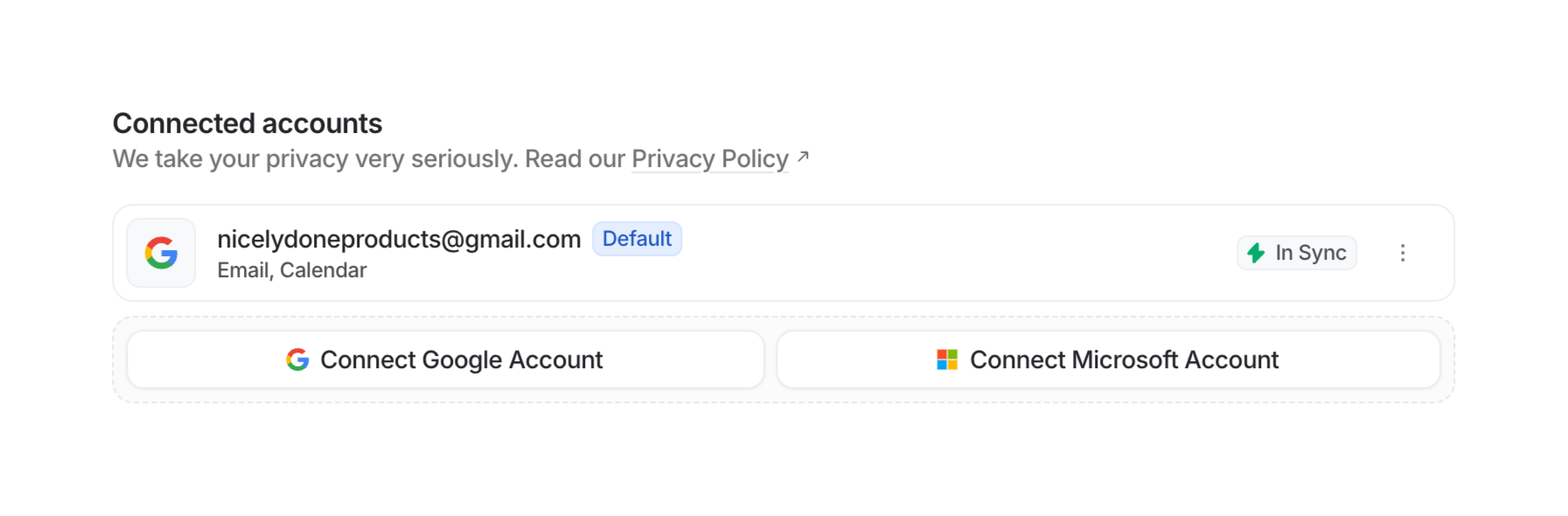Click the "Read our" text before Privacy Policy
The image size is (1568, 516).
(575, 159)
